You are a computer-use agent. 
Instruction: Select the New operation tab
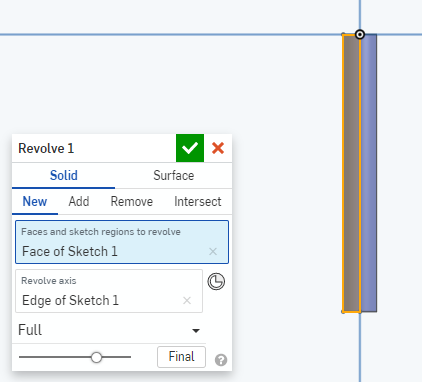pyautogui.click(x=35, y=201)
